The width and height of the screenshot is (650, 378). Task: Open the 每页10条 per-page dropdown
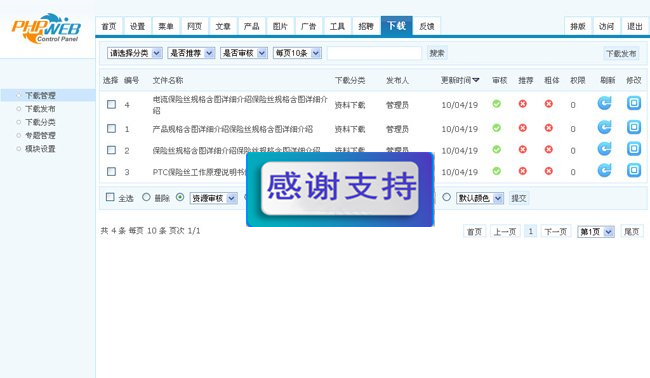(297, 53)
